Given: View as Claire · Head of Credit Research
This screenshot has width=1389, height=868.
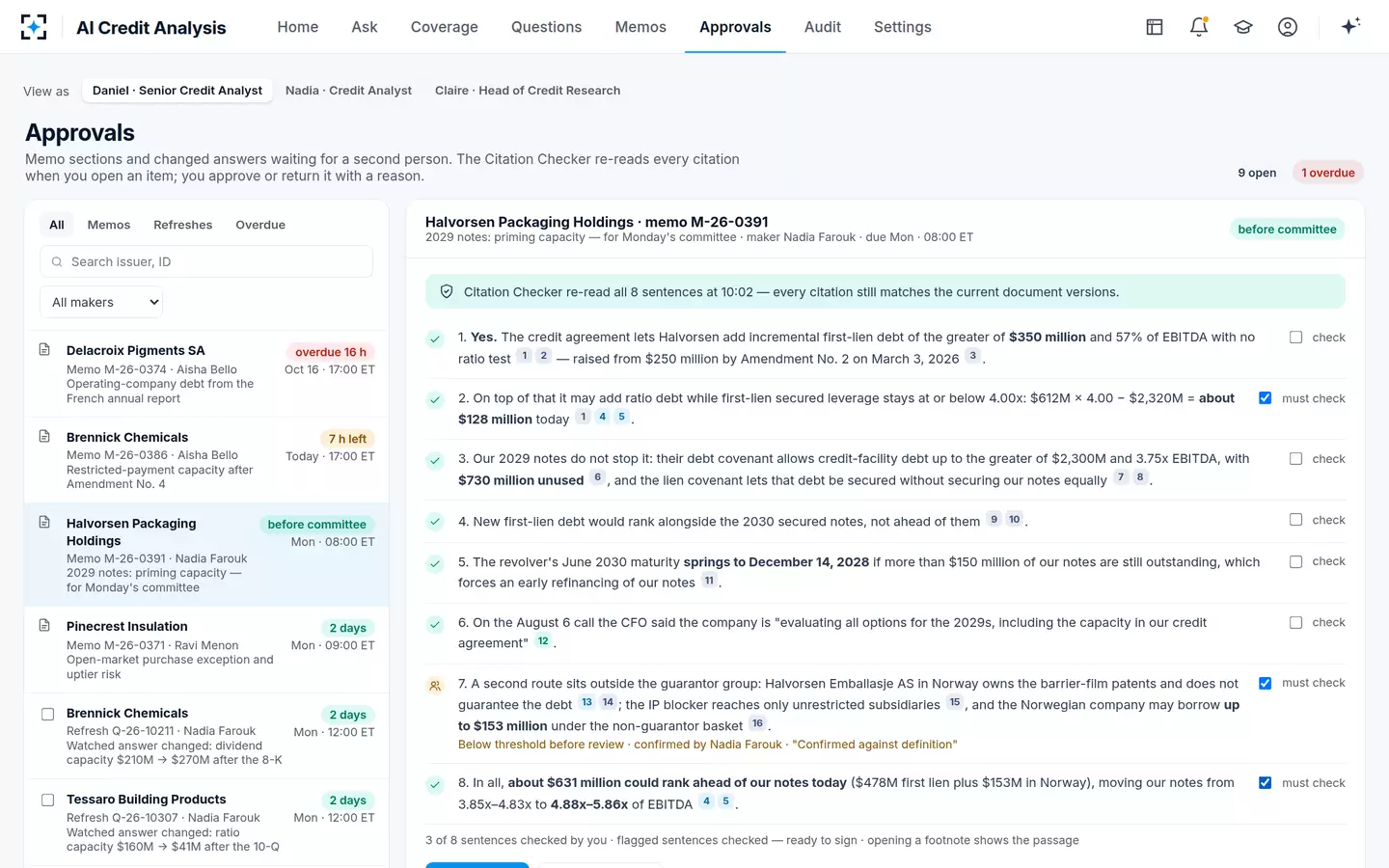Looking at the screenshot, I should [528, 91].
